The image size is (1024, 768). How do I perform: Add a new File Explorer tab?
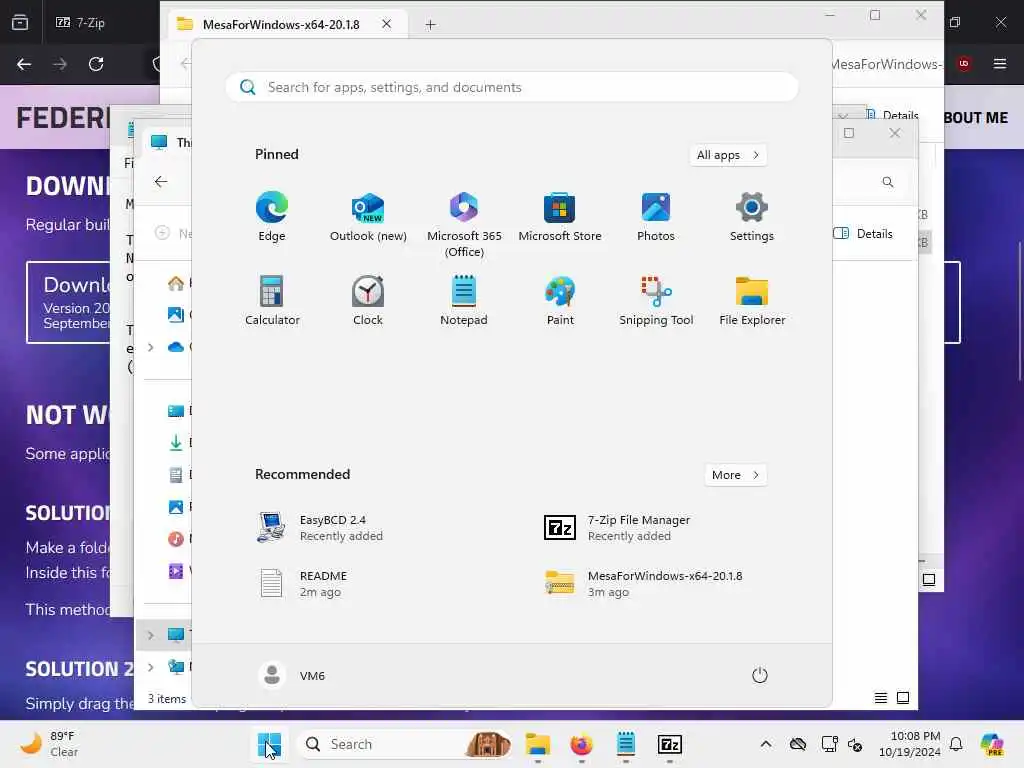pyautogui.click(x=430, y=25)
